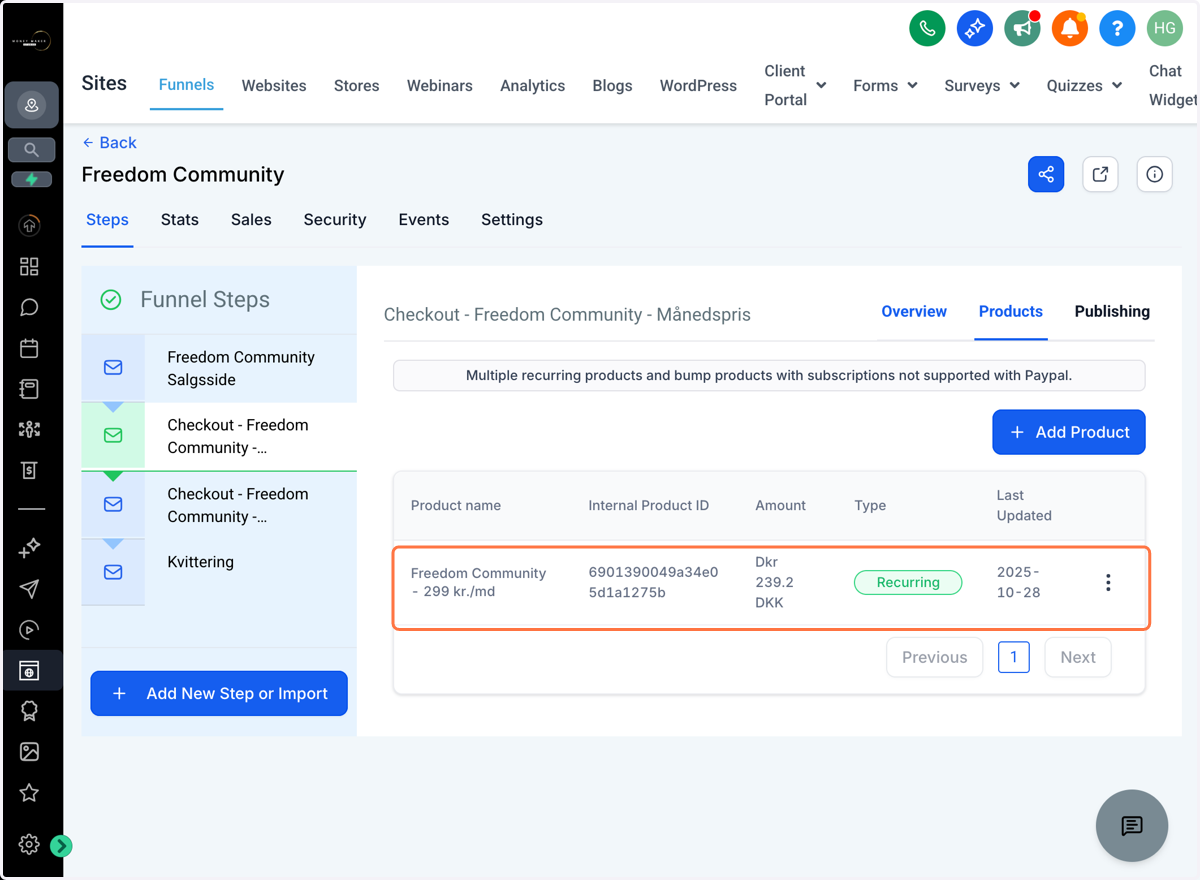
Task: Click the Recurring type badge
Action: pos(908,582)
